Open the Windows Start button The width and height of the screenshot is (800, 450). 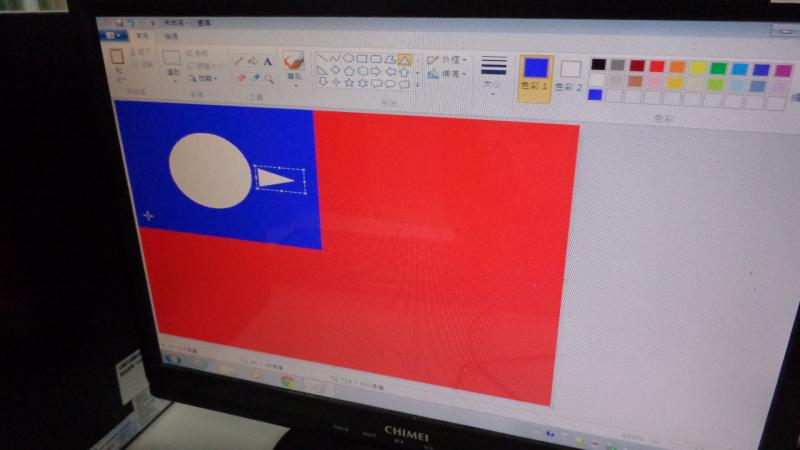[x=173, y=359]
